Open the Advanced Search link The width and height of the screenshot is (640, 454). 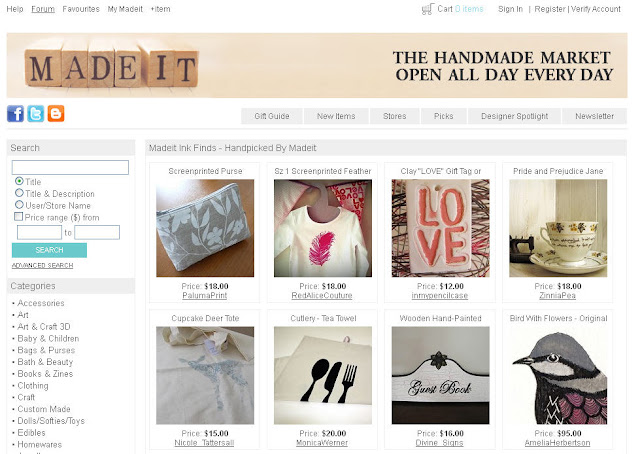click(x=42, y=265)
